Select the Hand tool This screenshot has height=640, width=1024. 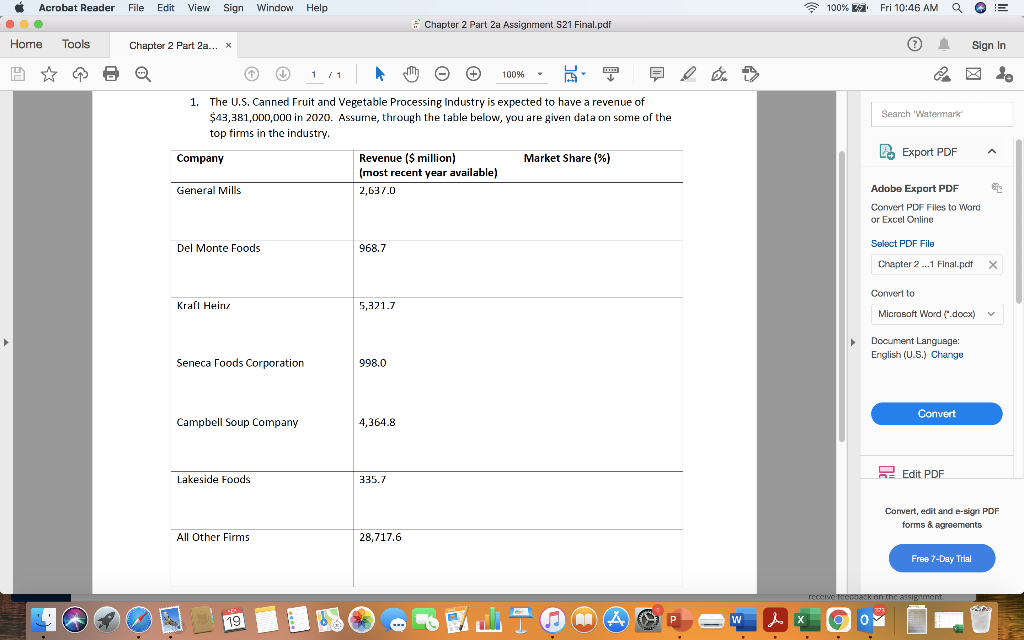click(411, 73)
